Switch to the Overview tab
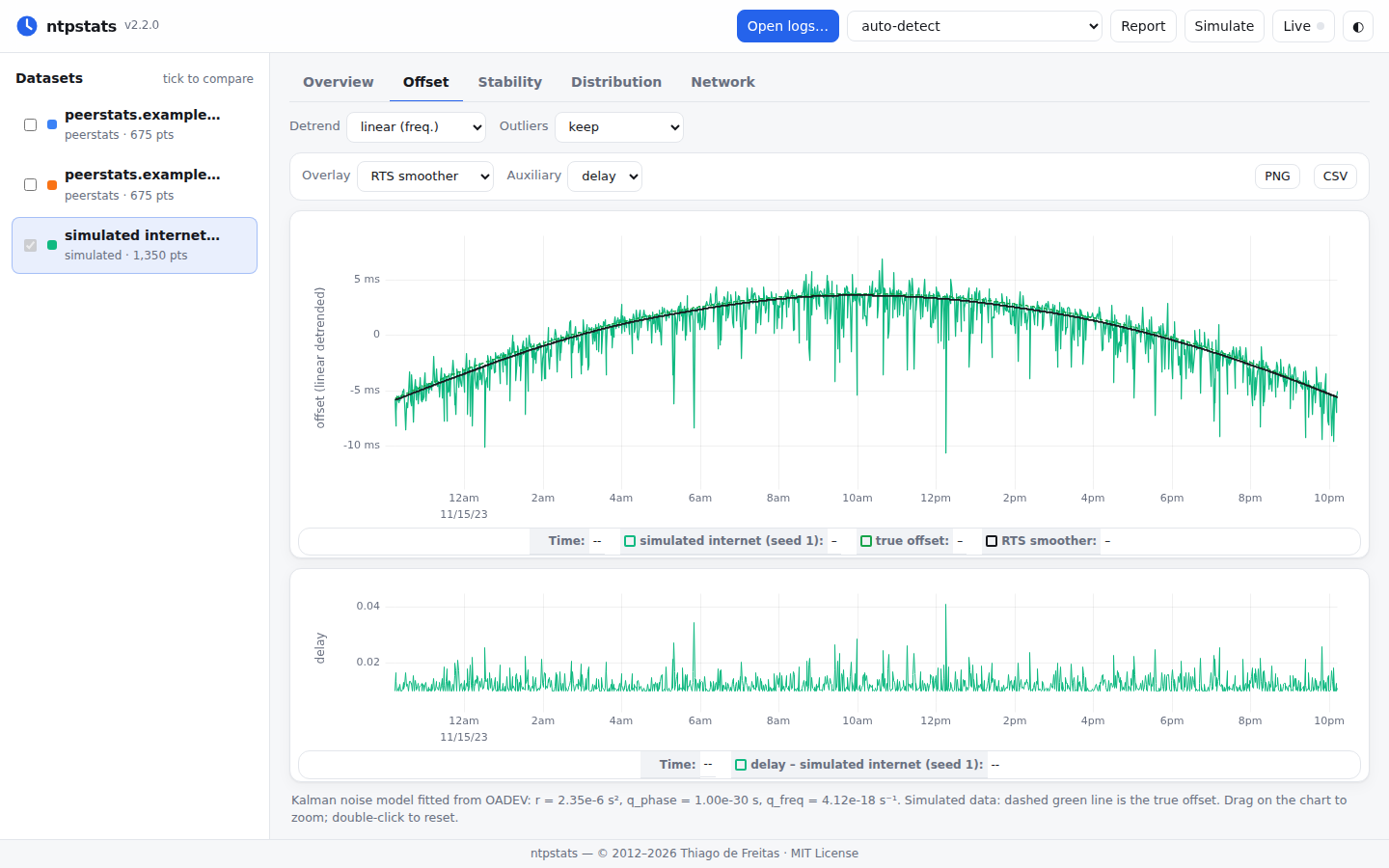 (x=338, y=82)
